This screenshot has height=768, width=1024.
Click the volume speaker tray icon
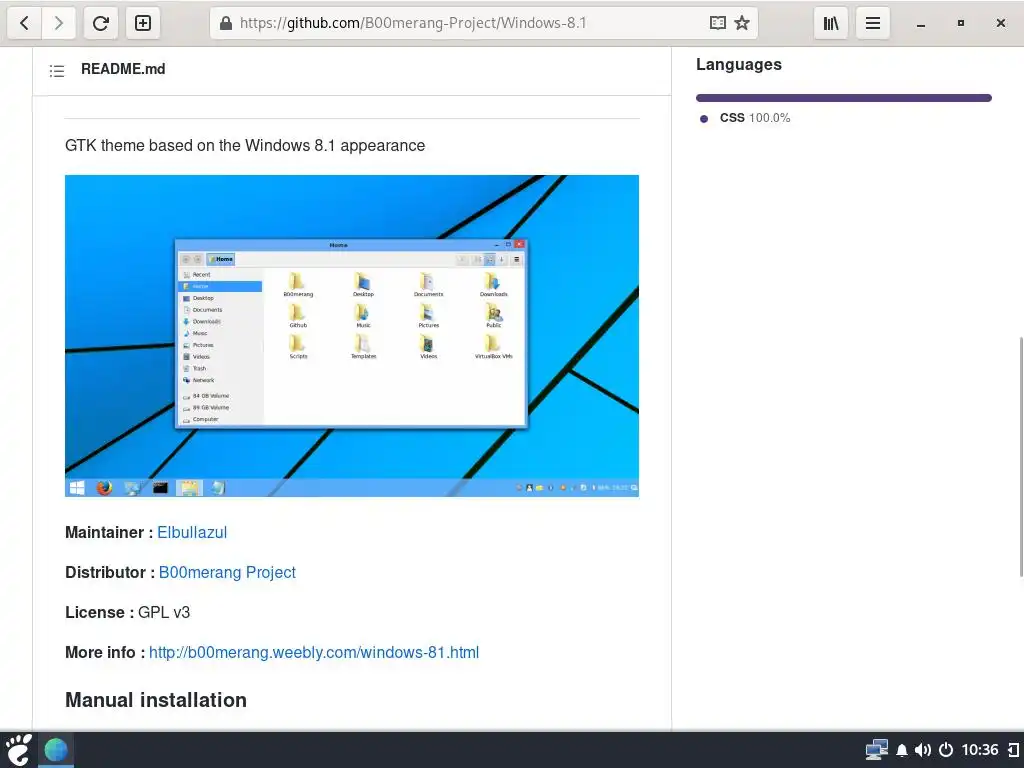(923, 750)
